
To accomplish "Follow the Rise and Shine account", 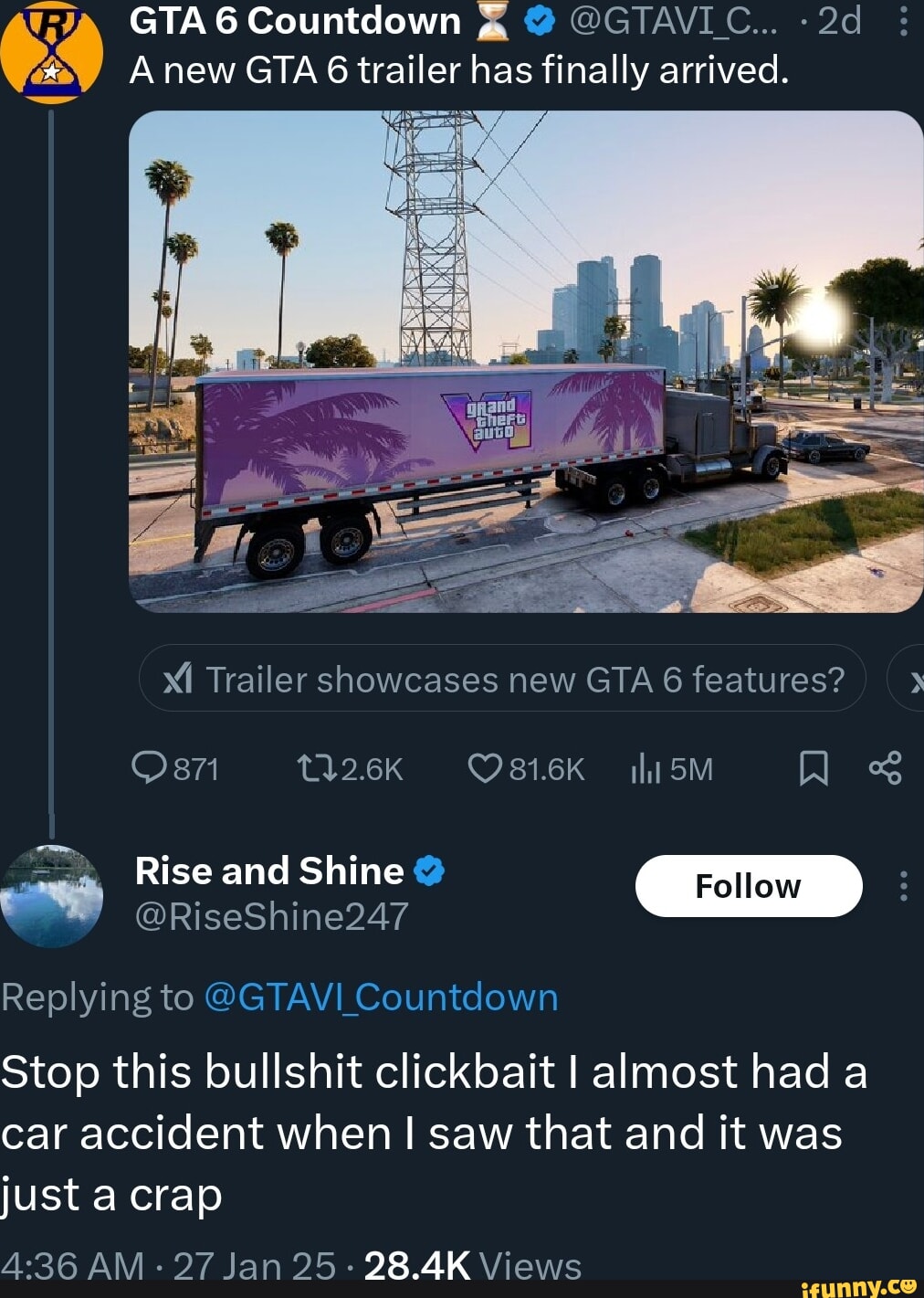I will (749, 885).
